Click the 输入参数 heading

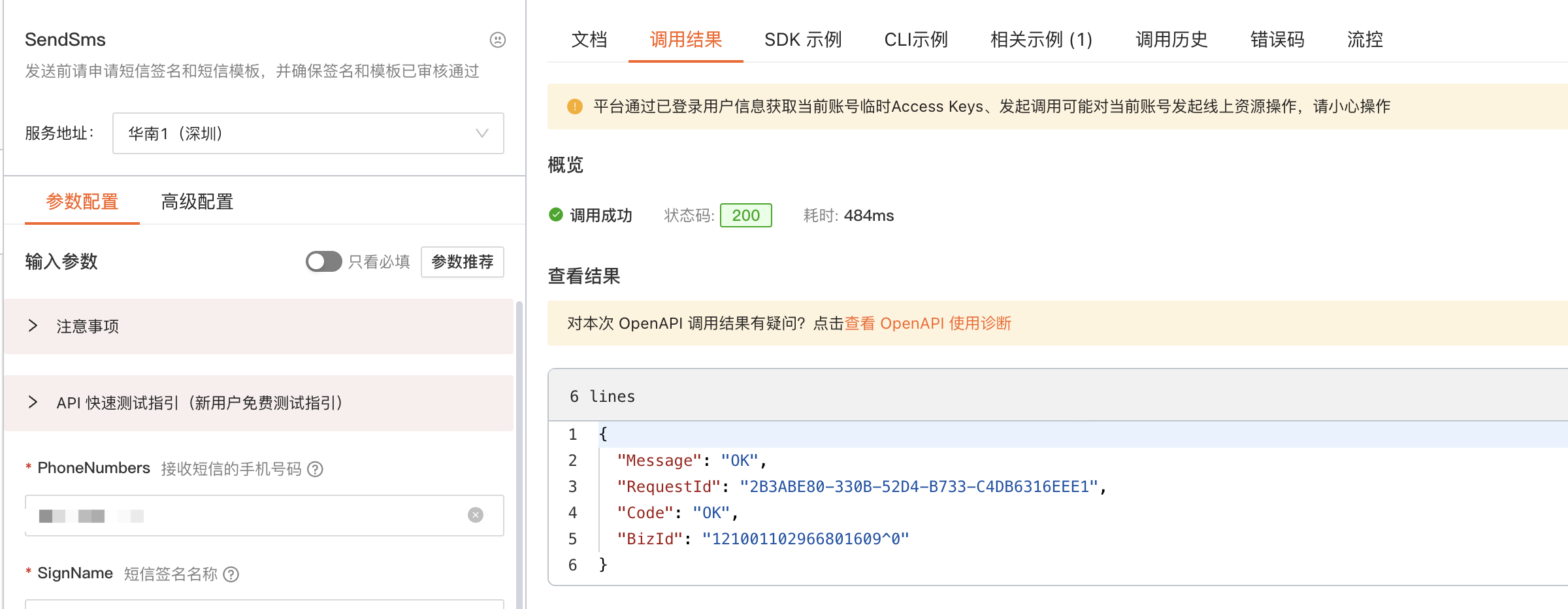[61, 261]
